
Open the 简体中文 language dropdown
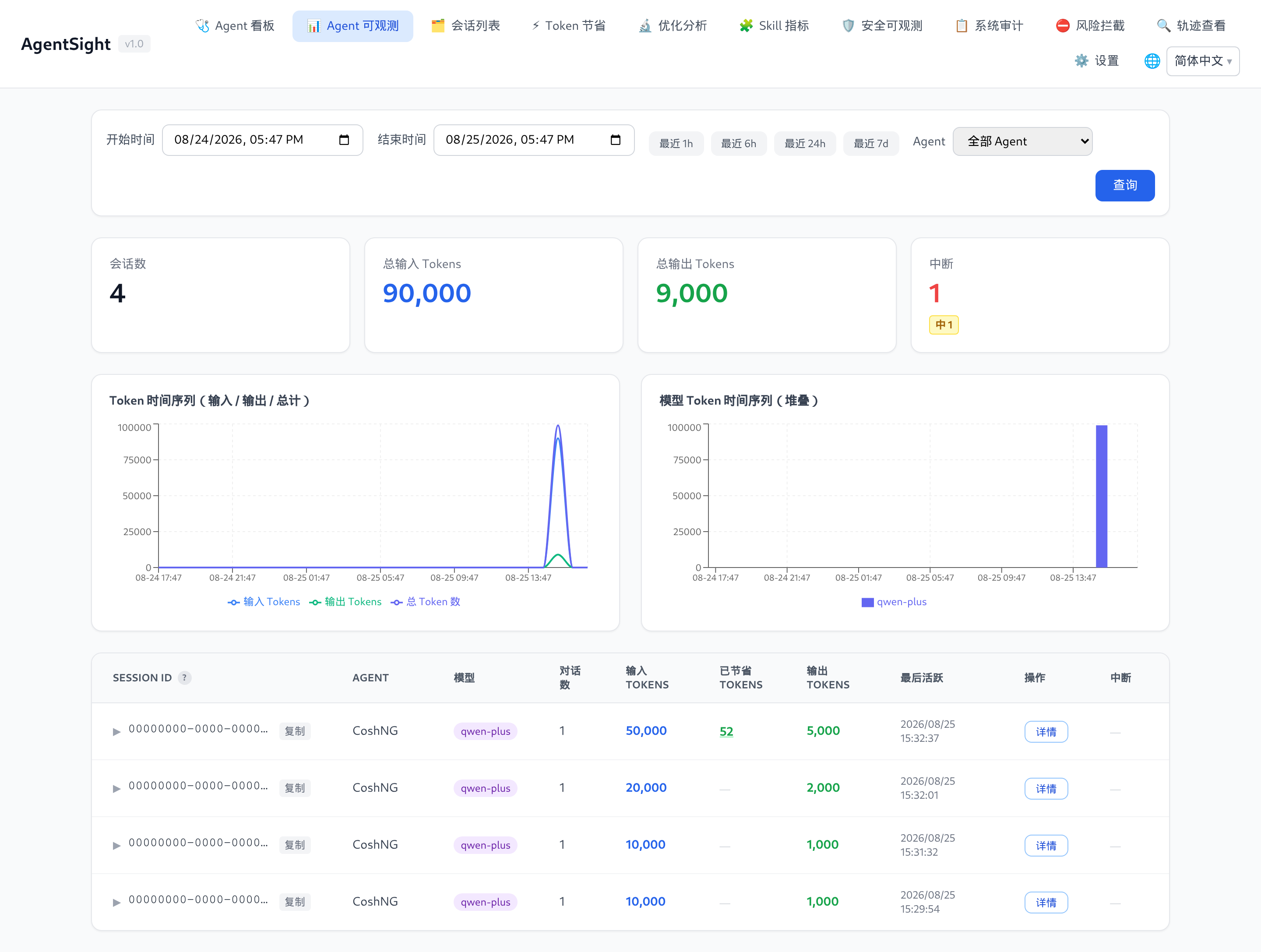click(1203, 61)
